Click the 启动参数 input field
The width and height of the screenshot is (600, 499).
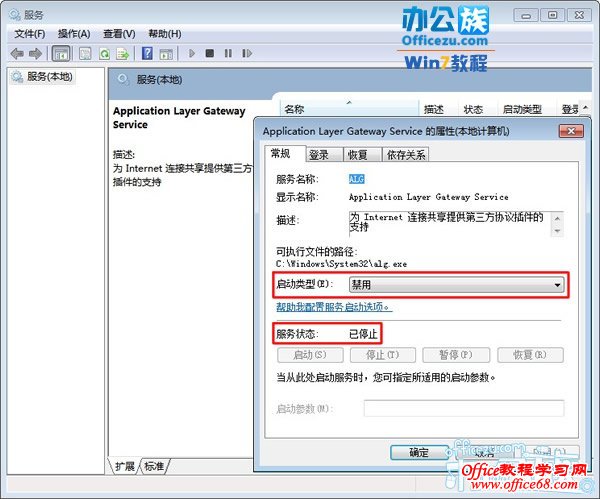pyautogui.click(x=464, y=408)
